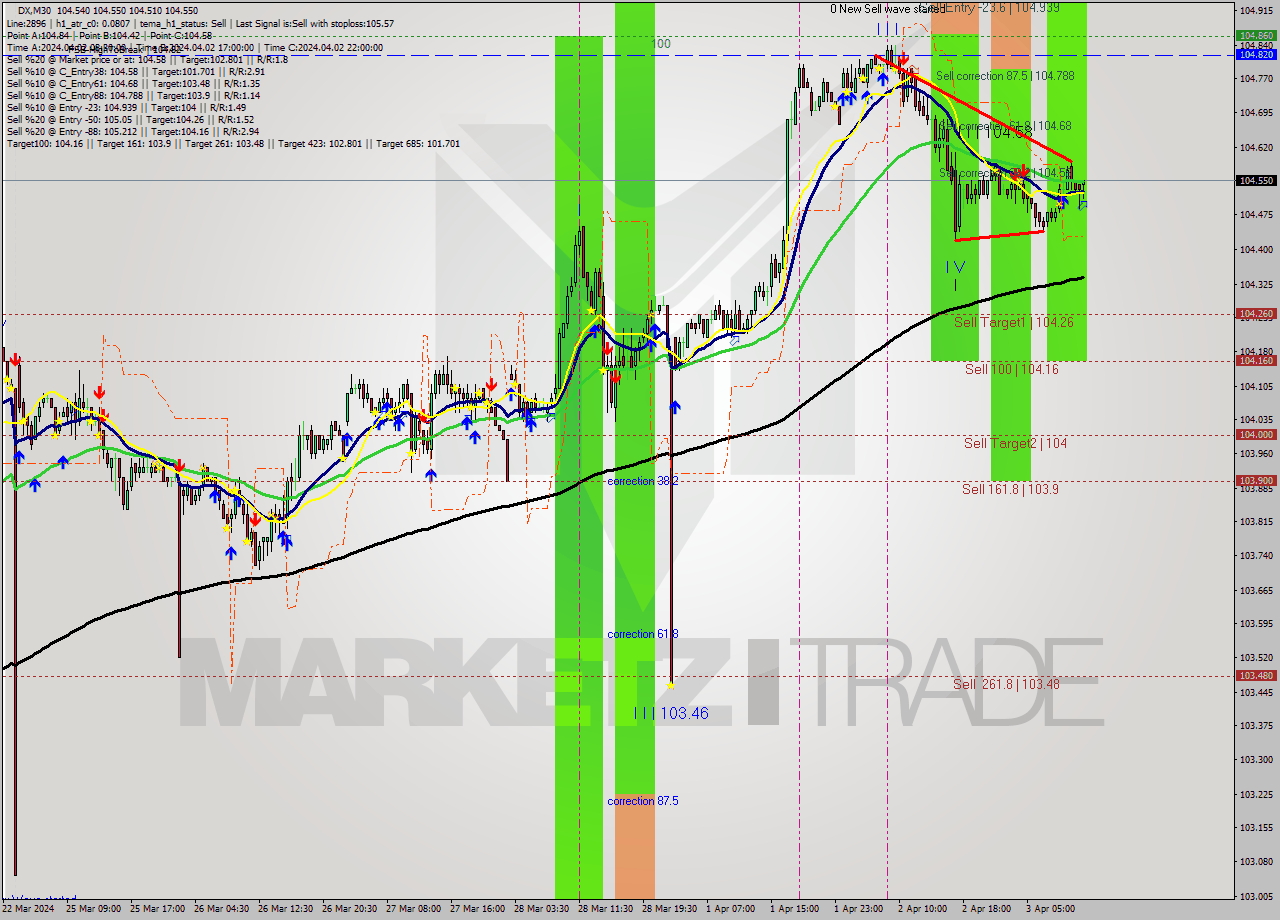Select the 'I I I 103.46' wave label
The height and width of the screenshot is (920, 1280).
(671, 713)
